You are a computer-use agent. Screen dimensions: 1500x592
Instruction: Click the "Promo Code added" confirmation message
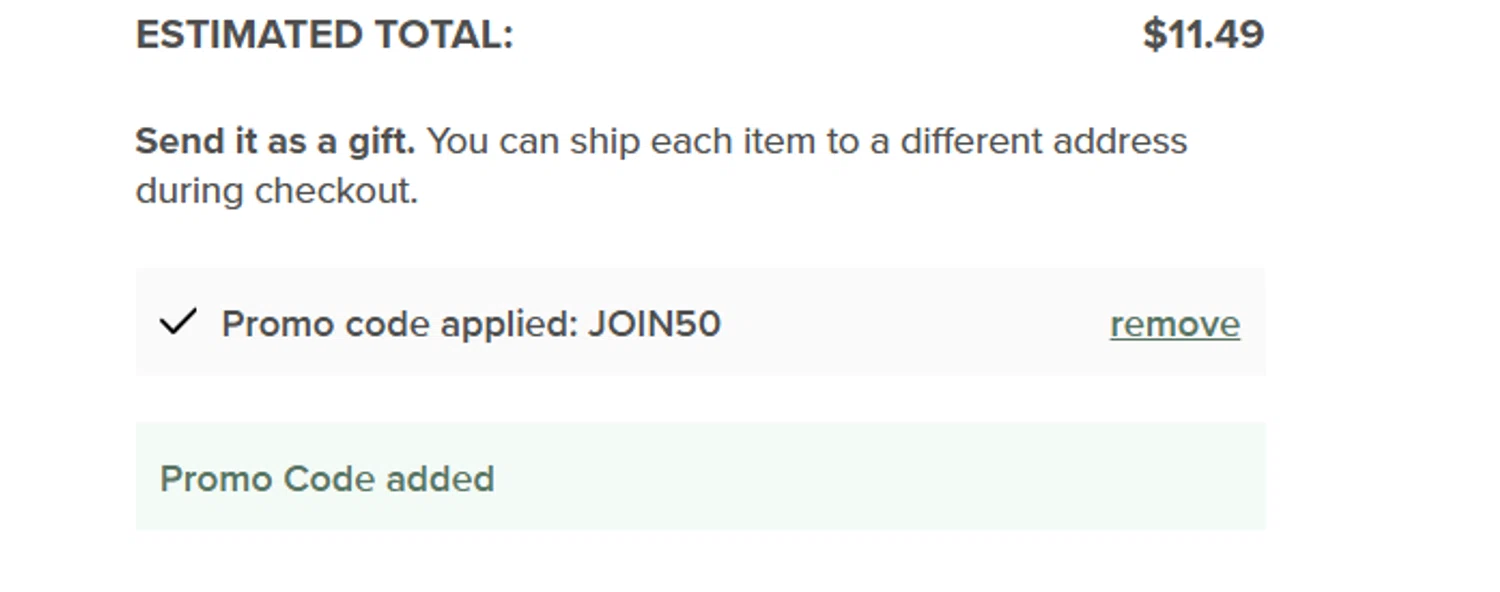click(x=327, y=479)
